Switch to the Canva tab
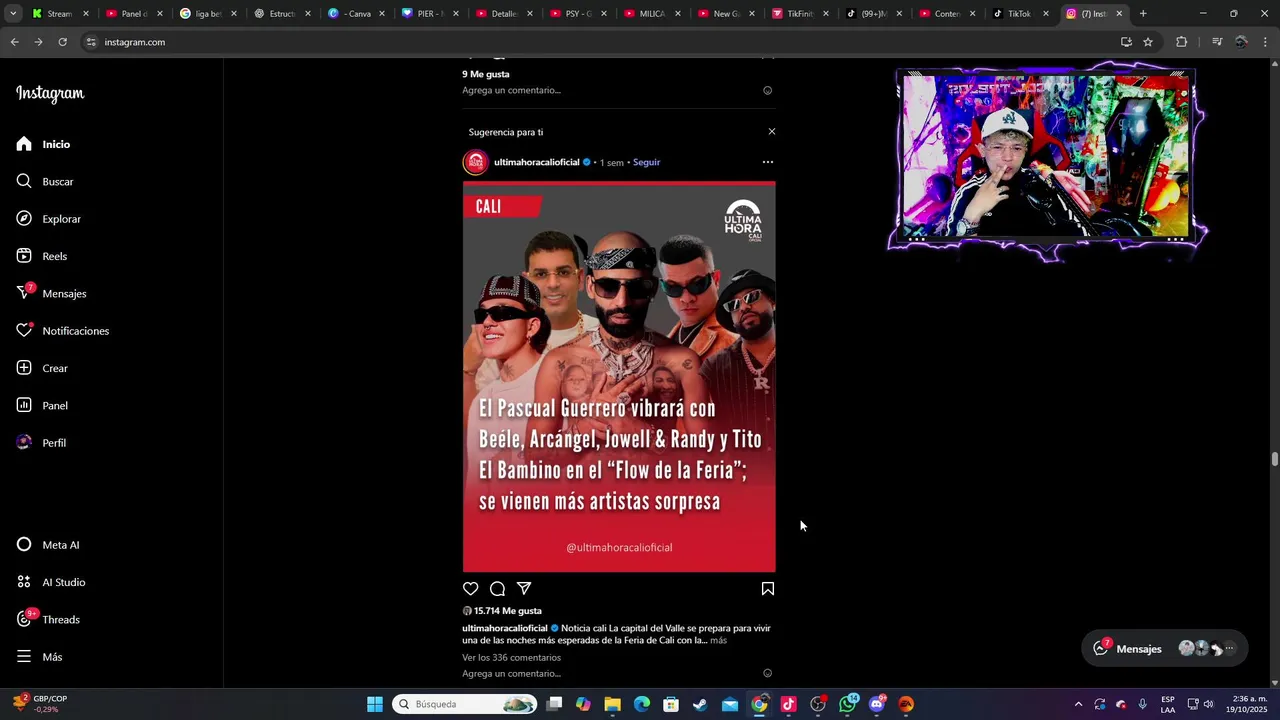This screenshot has width=1280, height=720. (x=356, y=14)
